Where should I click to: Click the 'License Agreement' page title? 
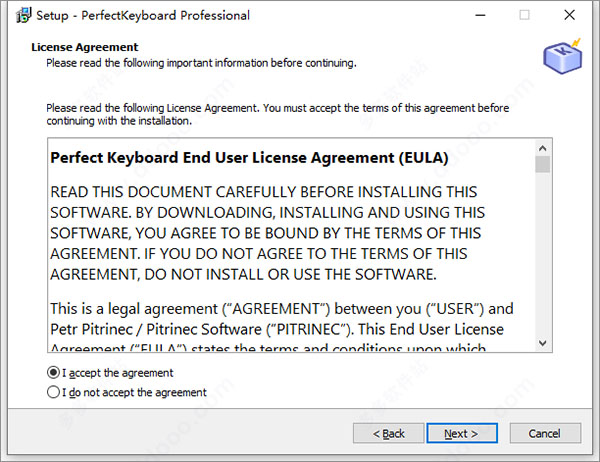[85, 47]
